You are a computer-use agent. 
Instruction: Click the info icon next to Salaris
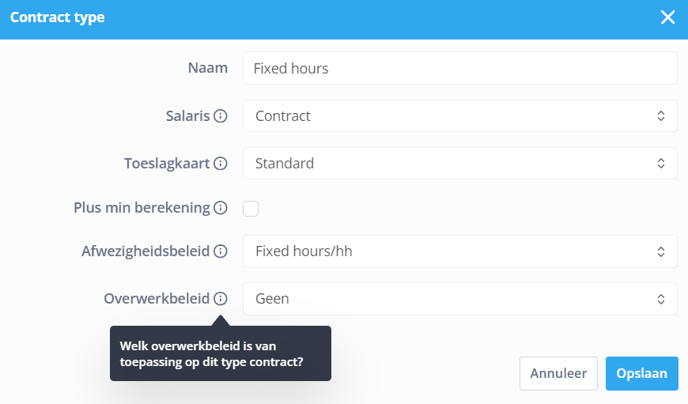tap(220, 116)
